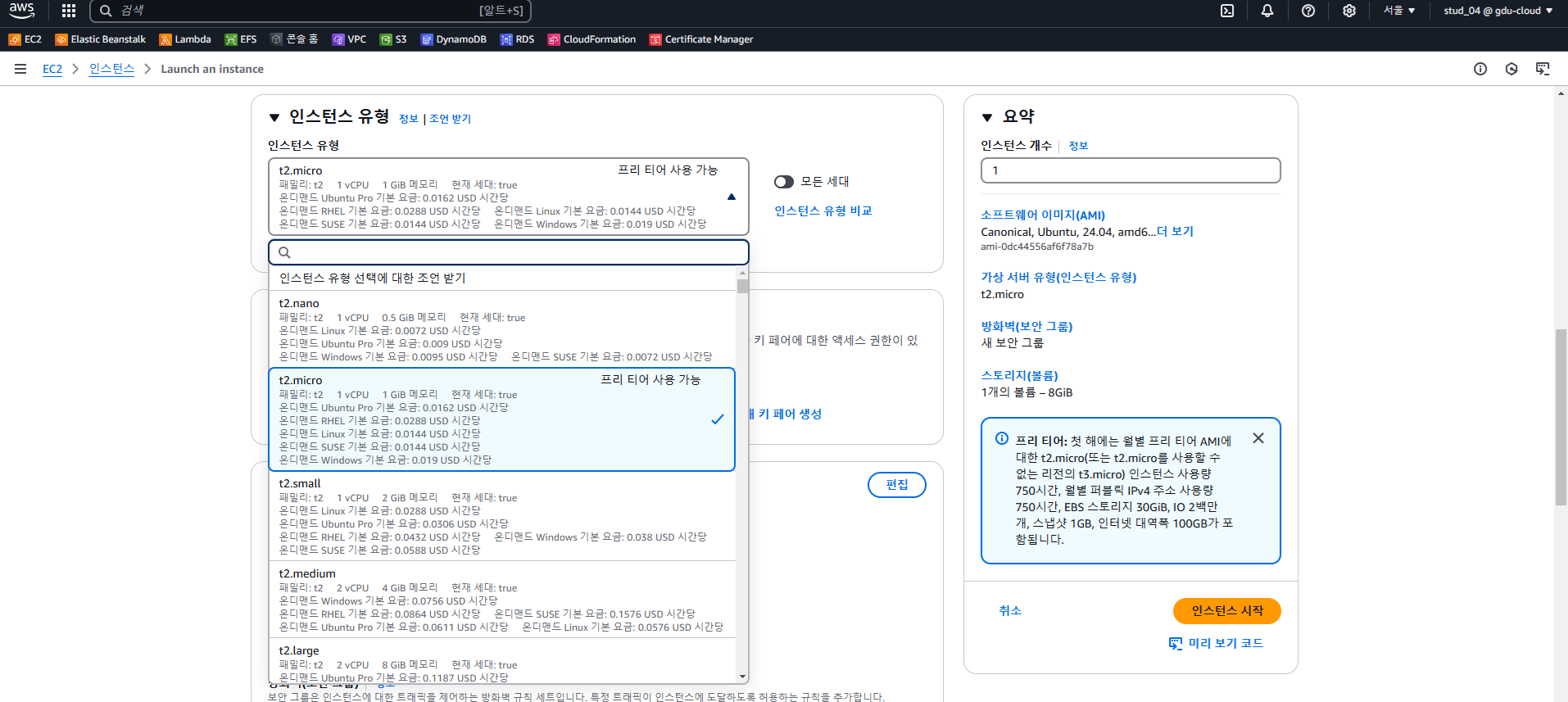This screenshot has width=1568, height=702.
Task: Click Info (정보) link by instance count
Action: click(x=1079, y=146)
